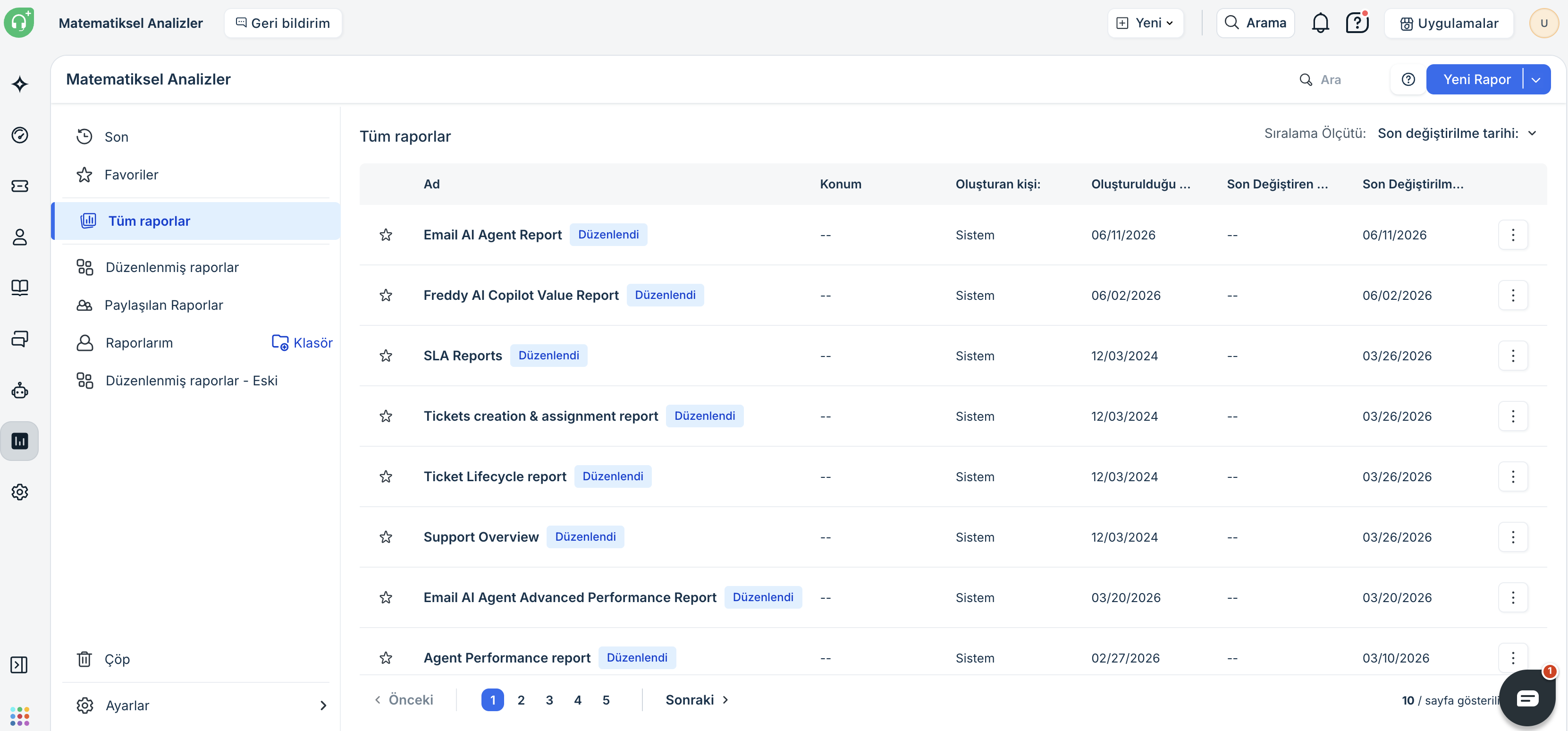Open the Agent Performance report name

[x=507, y=658]
